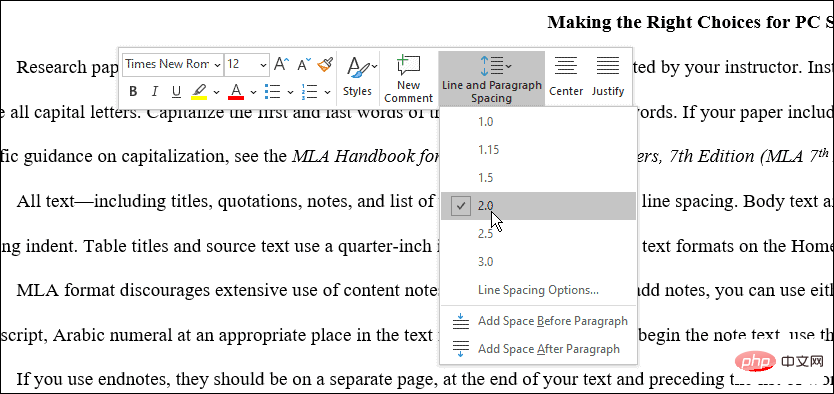Expand numbering library dropdown arrow
Screen dimensions: 834x394
pyautogui.click(x=327, y=93)
